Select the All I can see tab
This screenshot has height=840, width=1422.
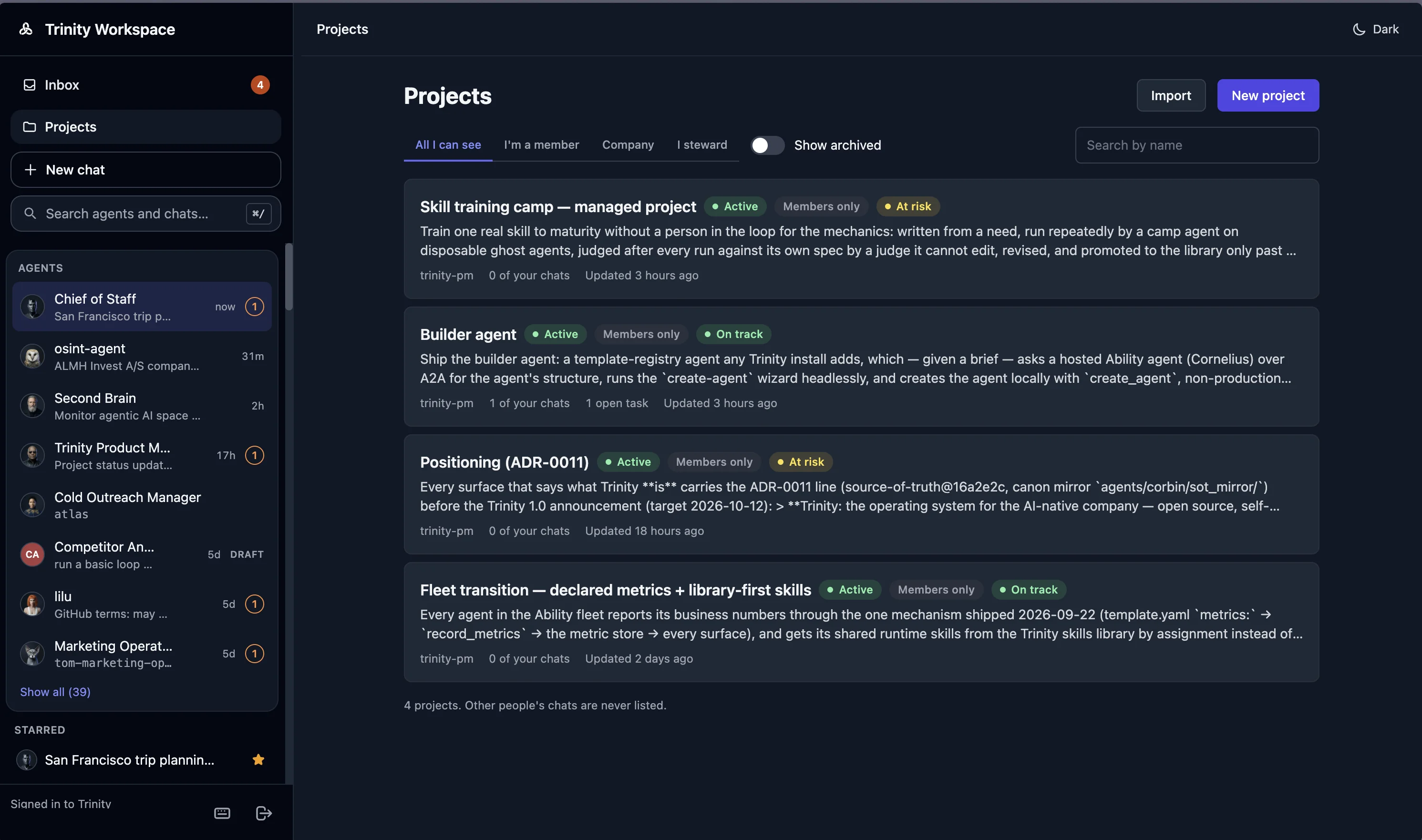pos(448,145)
